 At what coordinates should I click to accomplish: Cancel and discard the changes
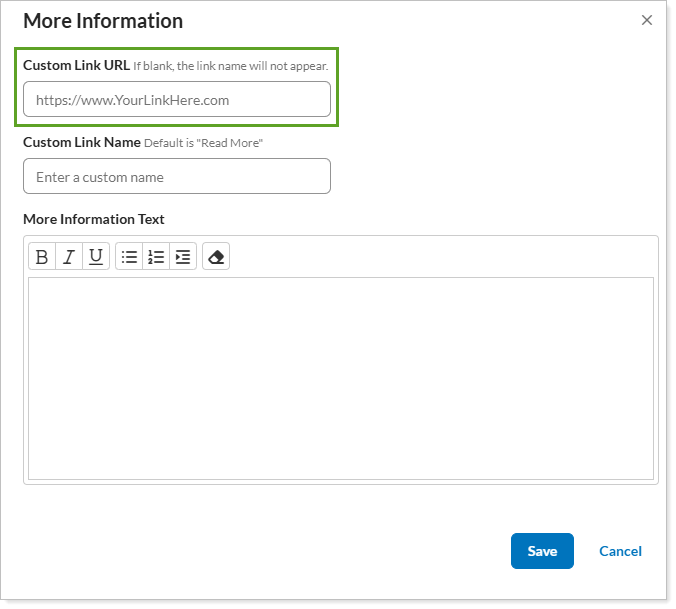tap(620, 551)
